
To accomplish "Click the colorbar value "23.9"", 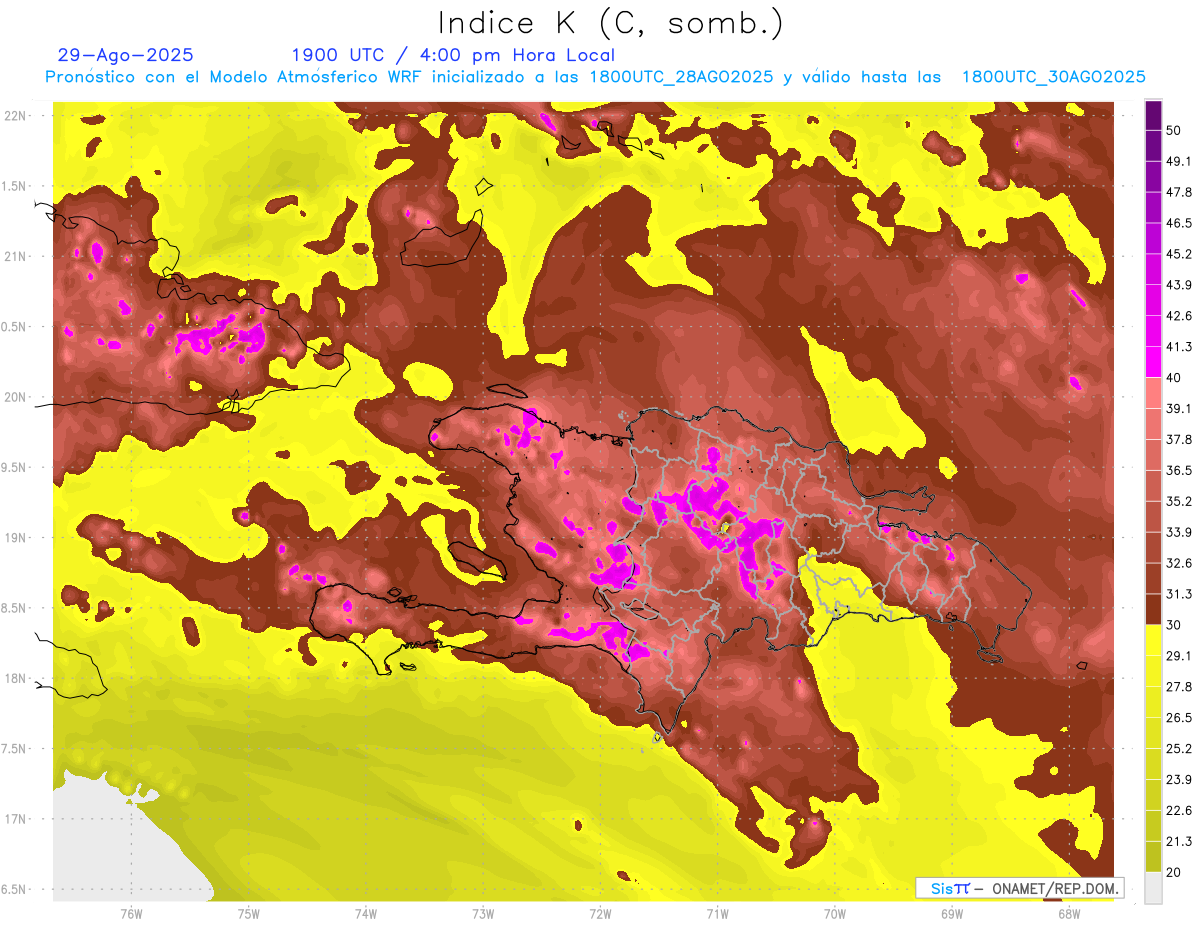I will click(x=1179, y=780).
